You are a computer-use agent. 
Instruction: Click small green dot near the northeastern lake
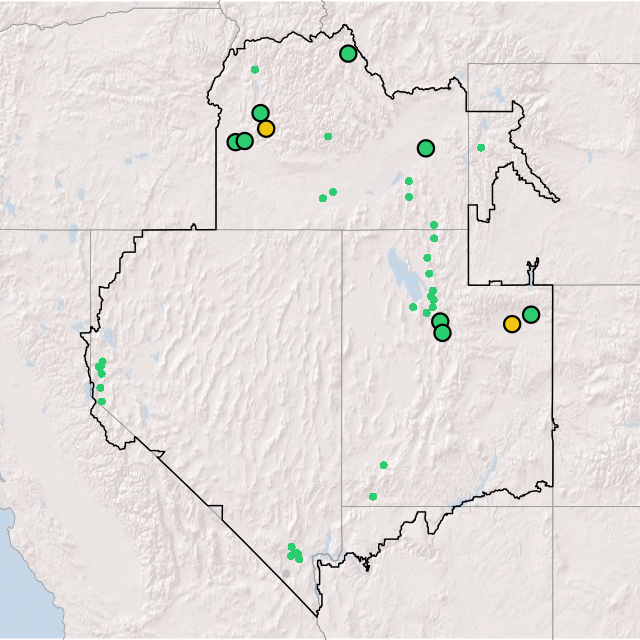(481, 148)
